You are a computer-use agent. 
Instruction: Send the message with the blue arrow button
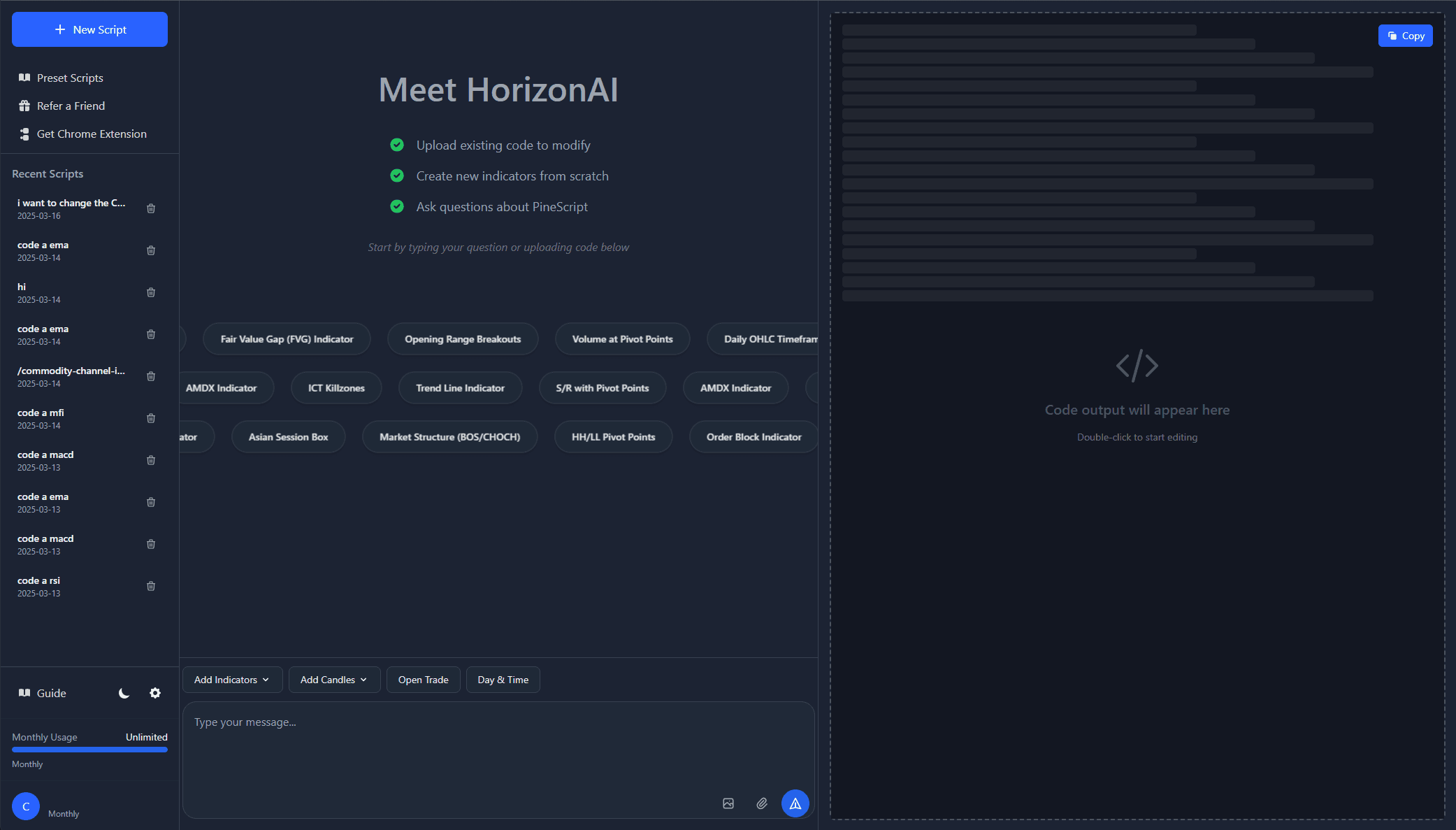coord(795,803)
